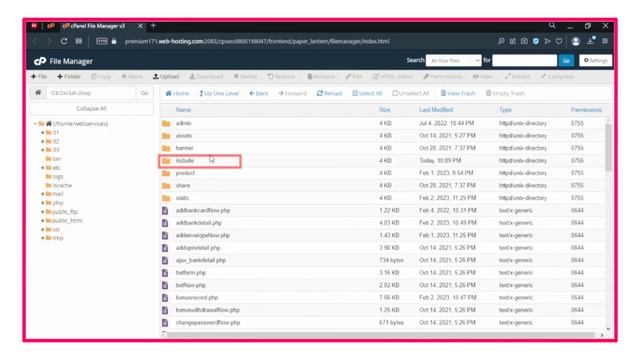
Task: Click Permissions in the toolbar
Action: (442, 76)
